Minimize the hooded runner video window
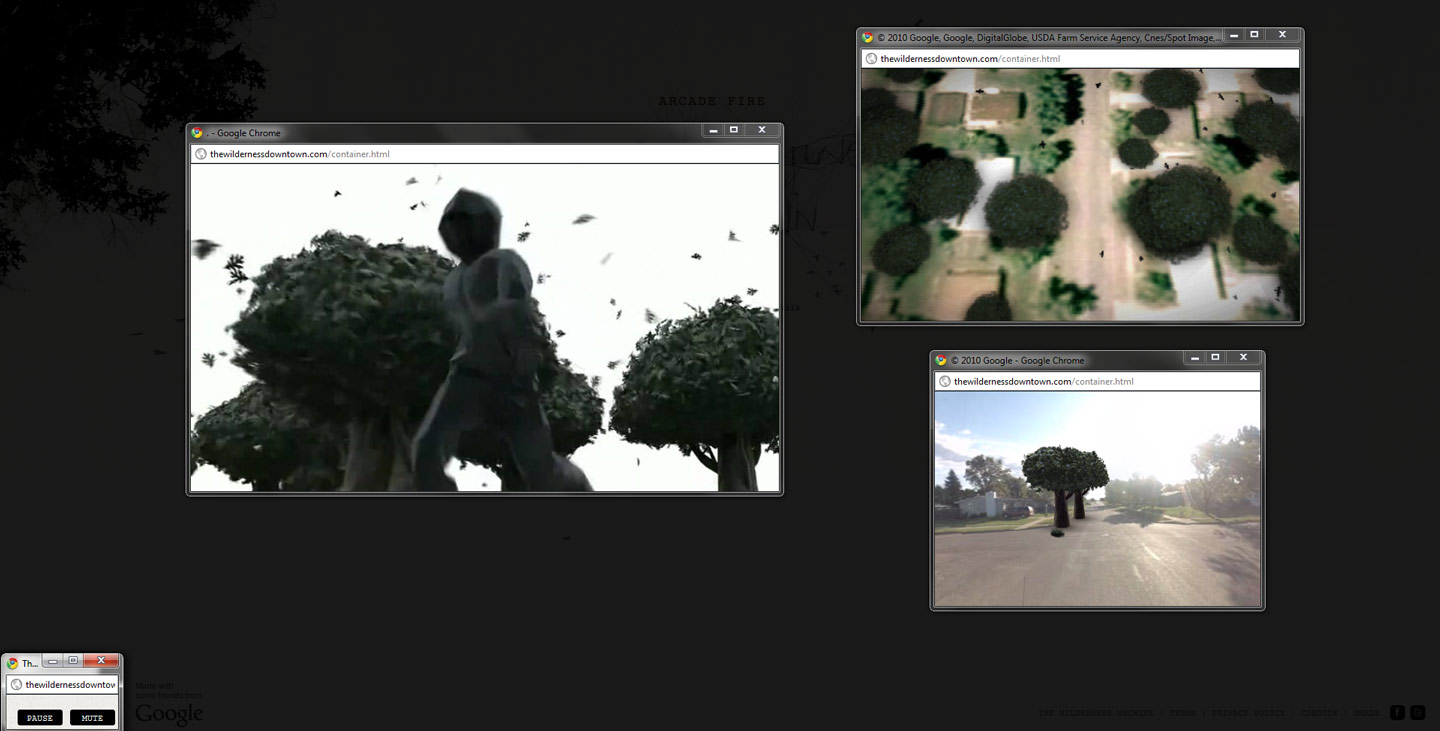 pos(713,130)
